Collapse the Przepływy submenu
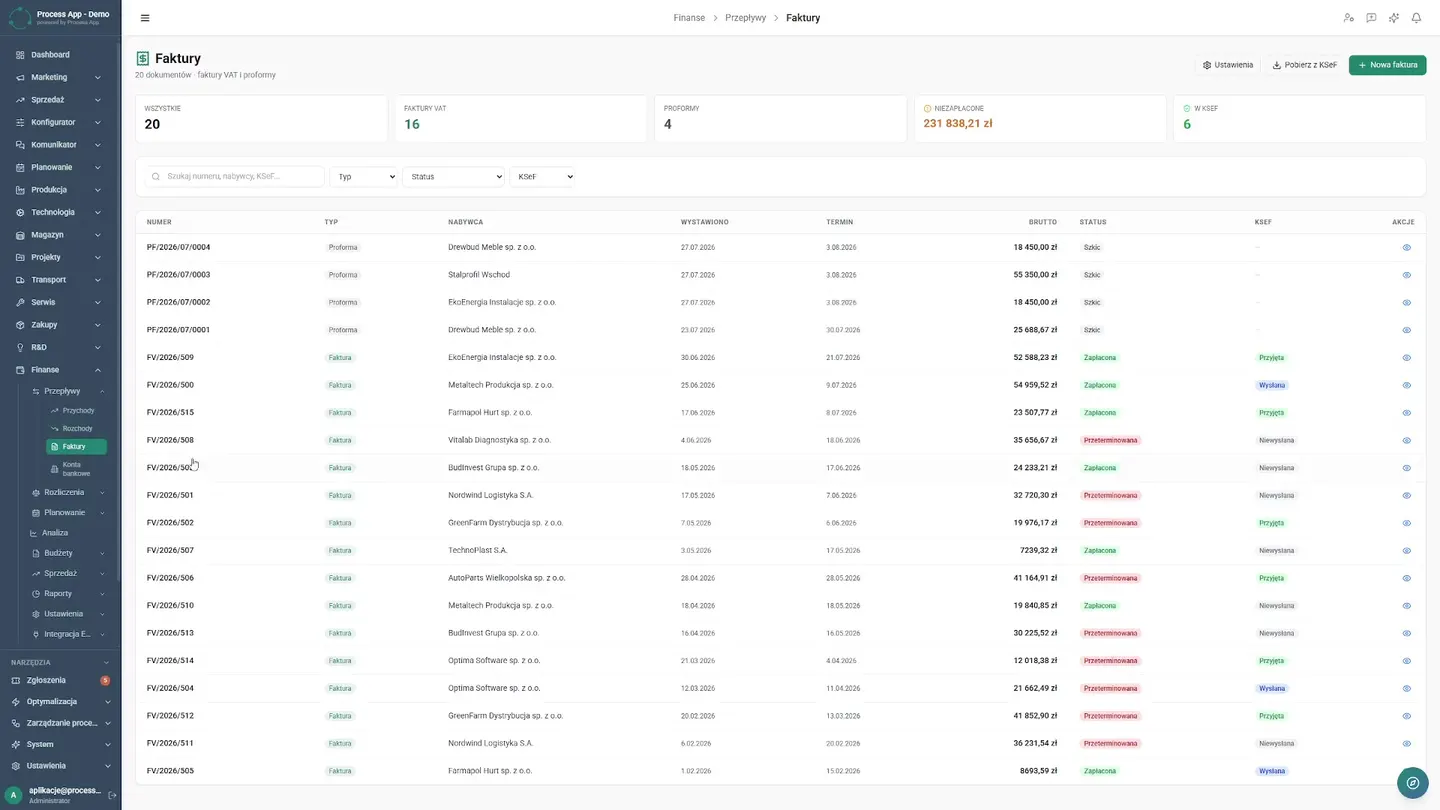Image resolution: width=1440 pixels, height=810 pixels. 68,391
